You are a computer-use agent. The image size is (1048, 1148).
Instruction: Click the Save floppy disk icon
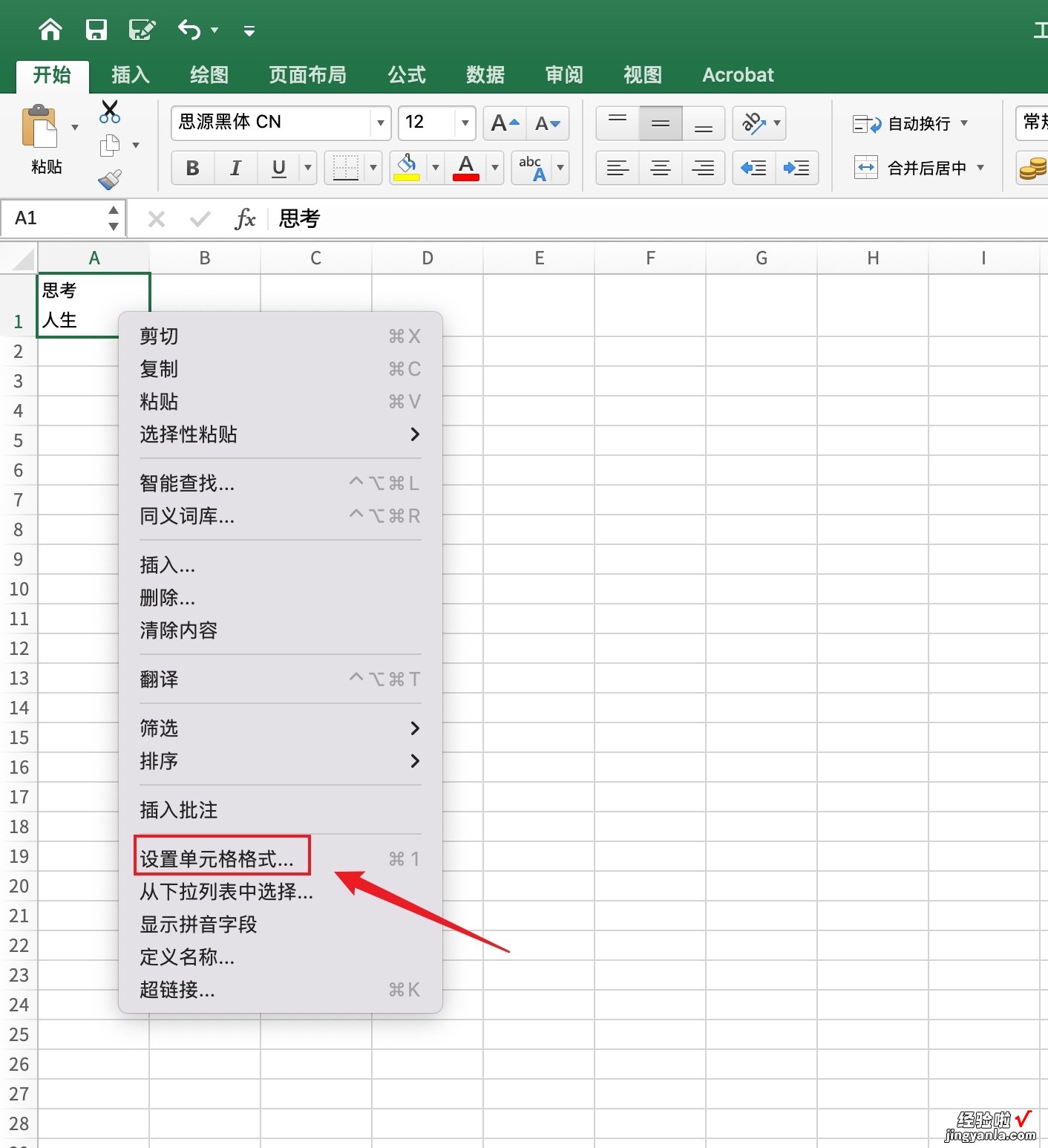point(96,30)
